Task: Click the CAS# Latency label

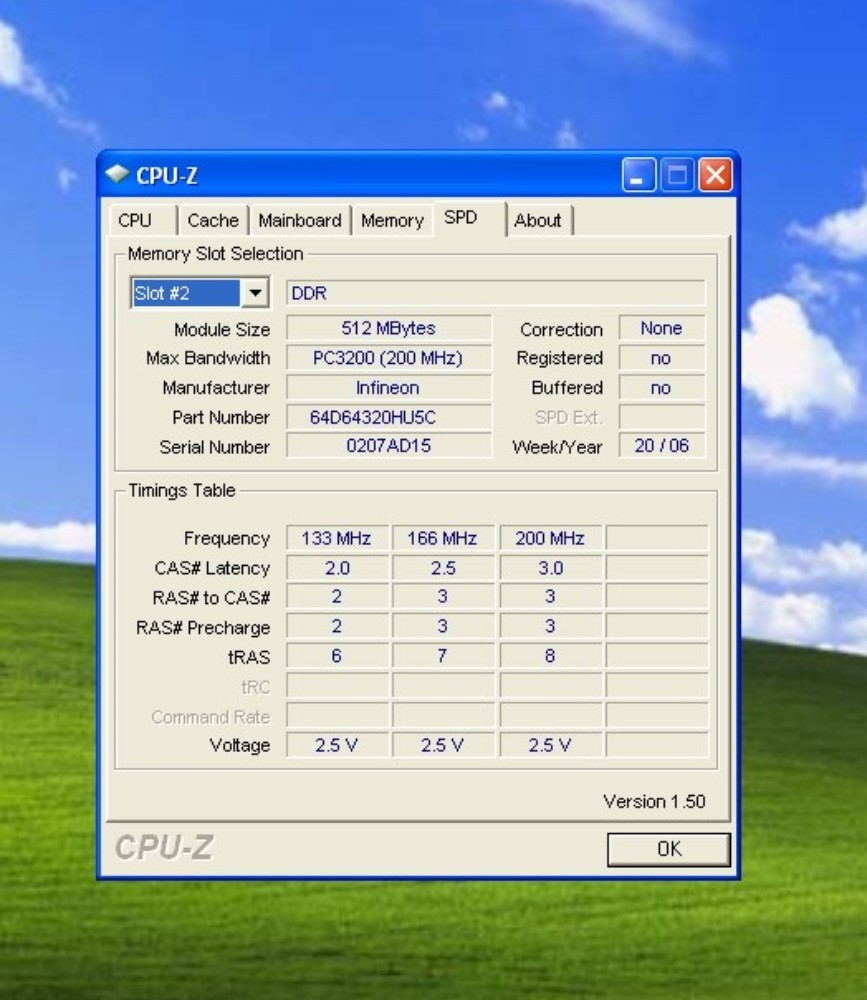Action: 212,568
